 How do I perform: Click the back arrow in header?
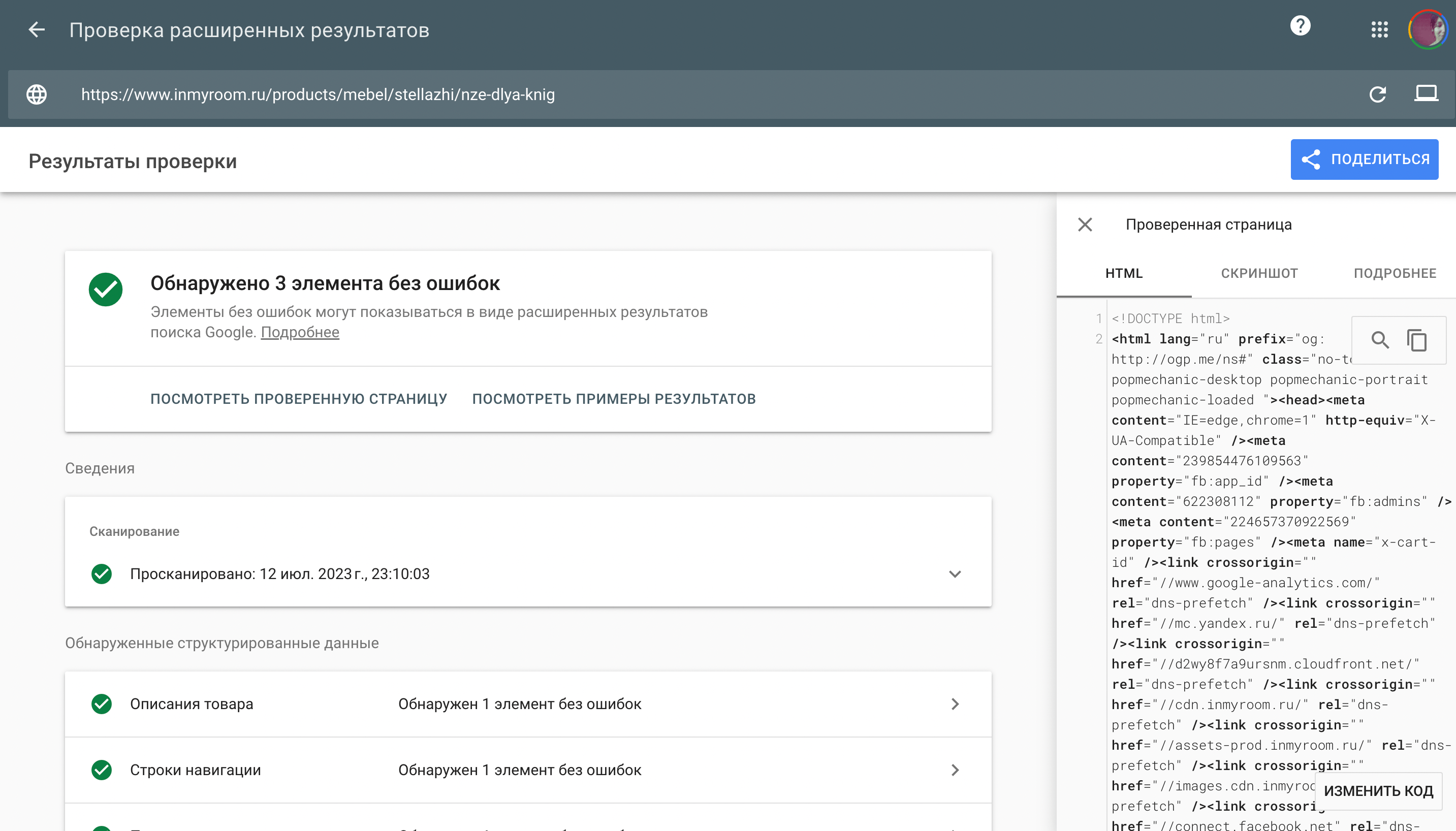[37, 29]
